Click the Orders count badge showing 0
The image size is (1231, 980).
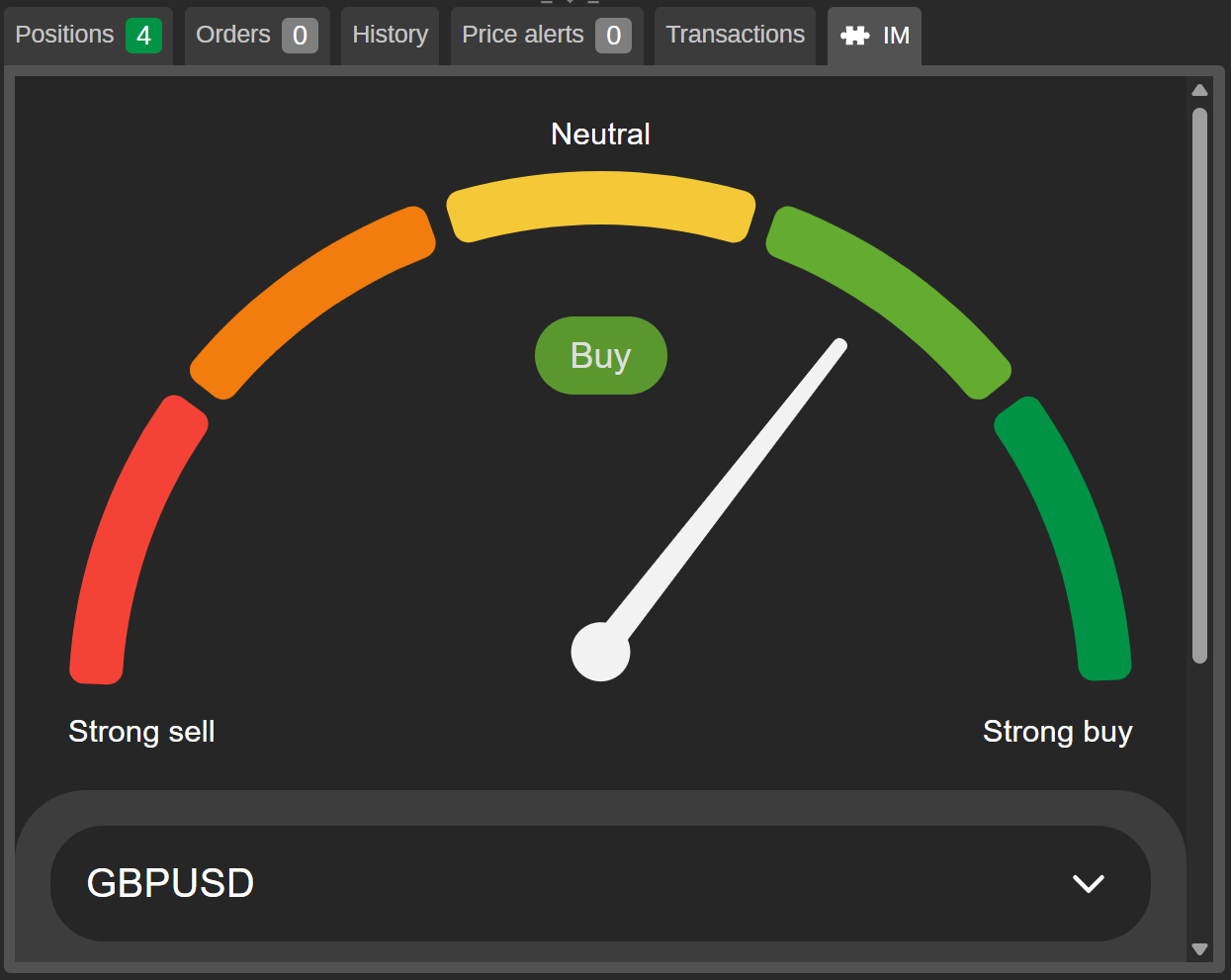tap(300, 36)
